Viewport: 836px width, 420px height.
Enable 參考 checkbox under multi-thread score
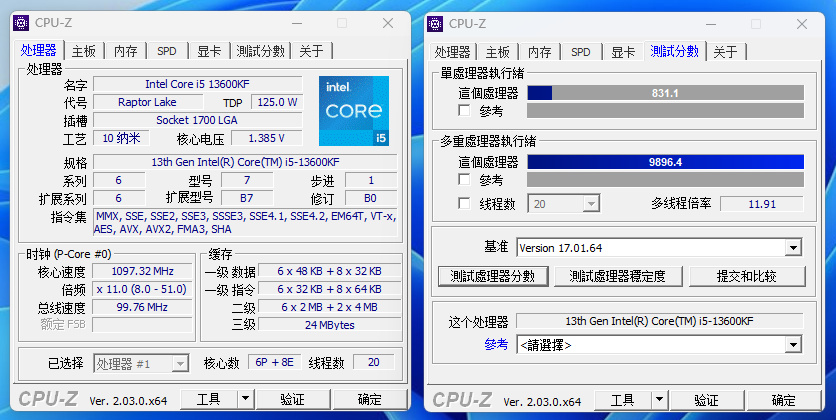pyautogui.click(x=464, y=180)
